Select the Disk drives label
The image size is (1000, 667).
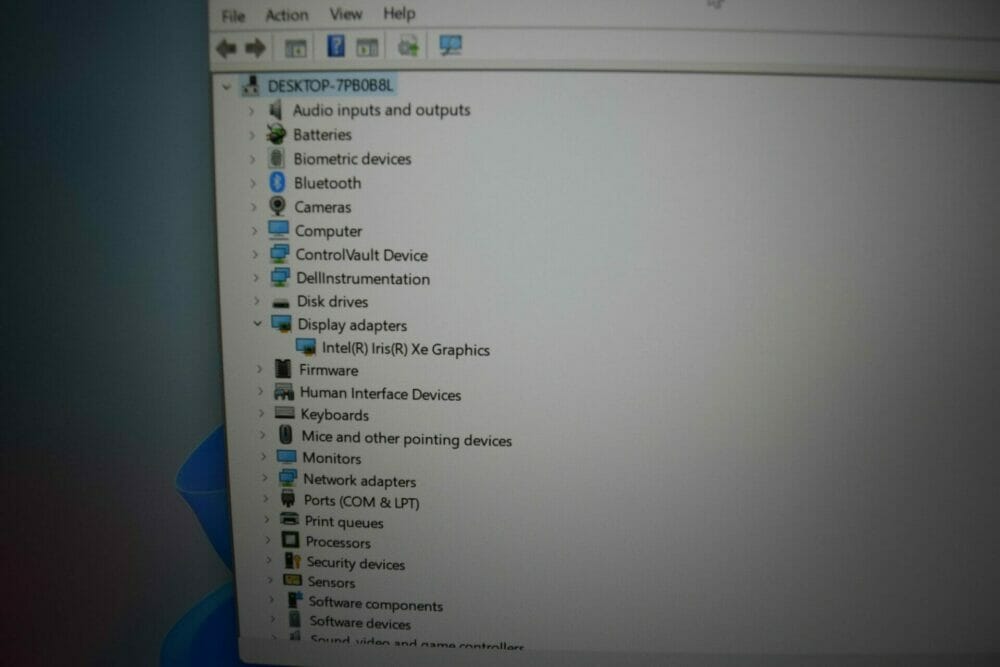click(332, 302)
